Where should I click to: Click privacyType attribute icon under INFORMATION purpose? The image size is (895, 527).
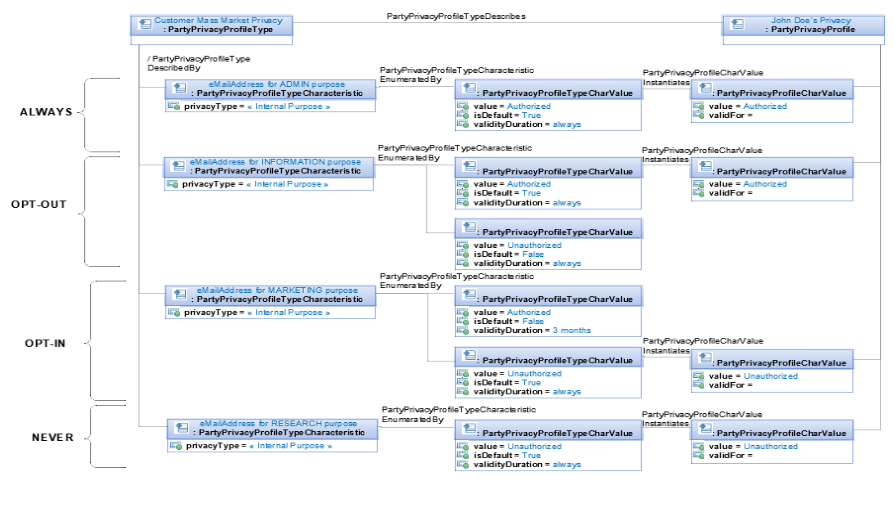(x=172, y=184)
